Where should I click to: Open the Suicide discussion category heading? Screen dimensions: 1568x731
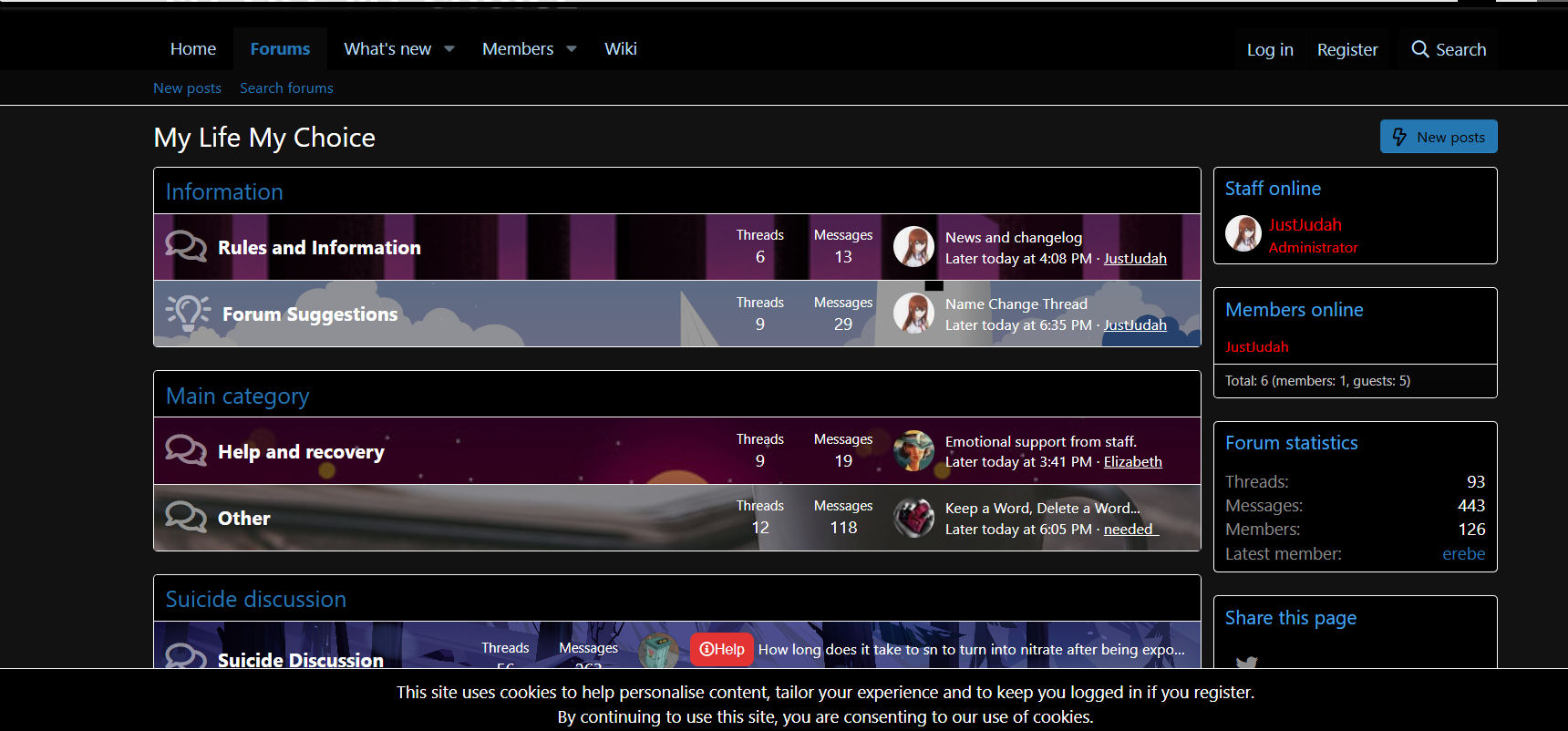click(256, 599)
